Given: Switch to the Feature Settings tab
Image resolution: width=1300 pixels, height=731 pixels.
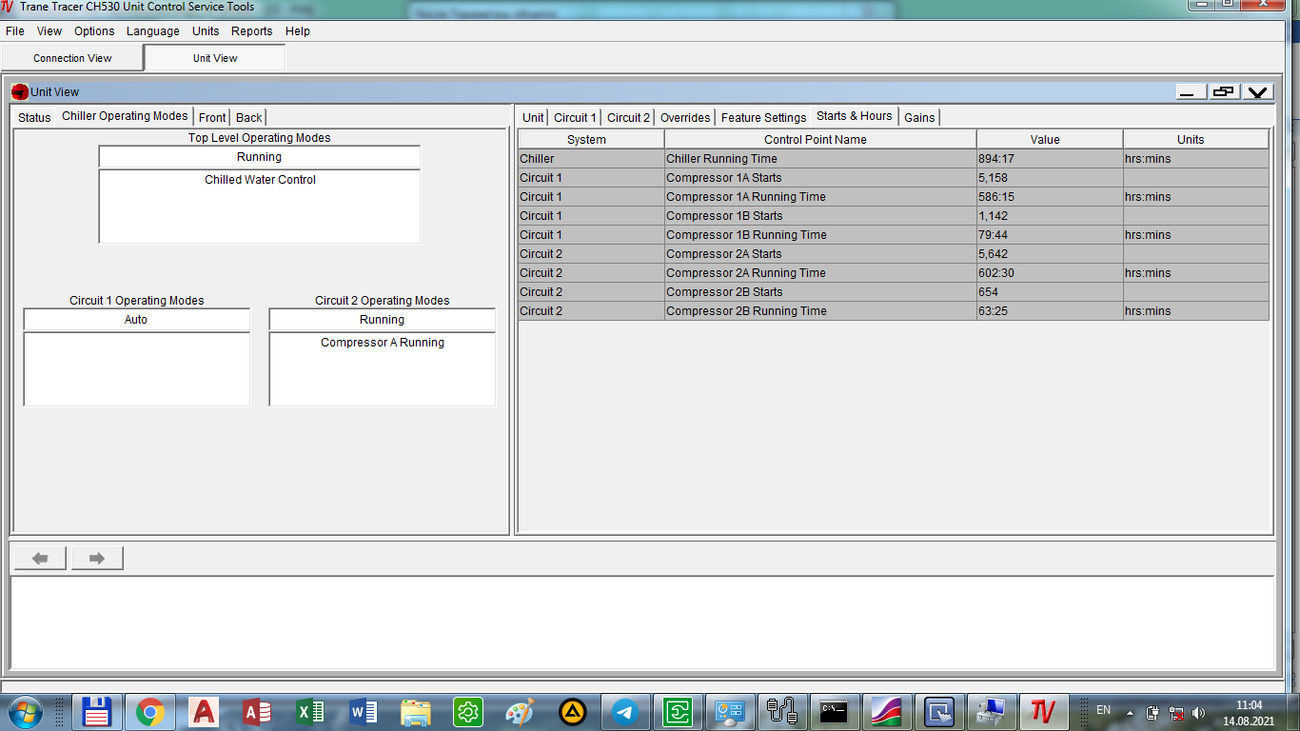Looking at the screenshot, I should (763, 117).
